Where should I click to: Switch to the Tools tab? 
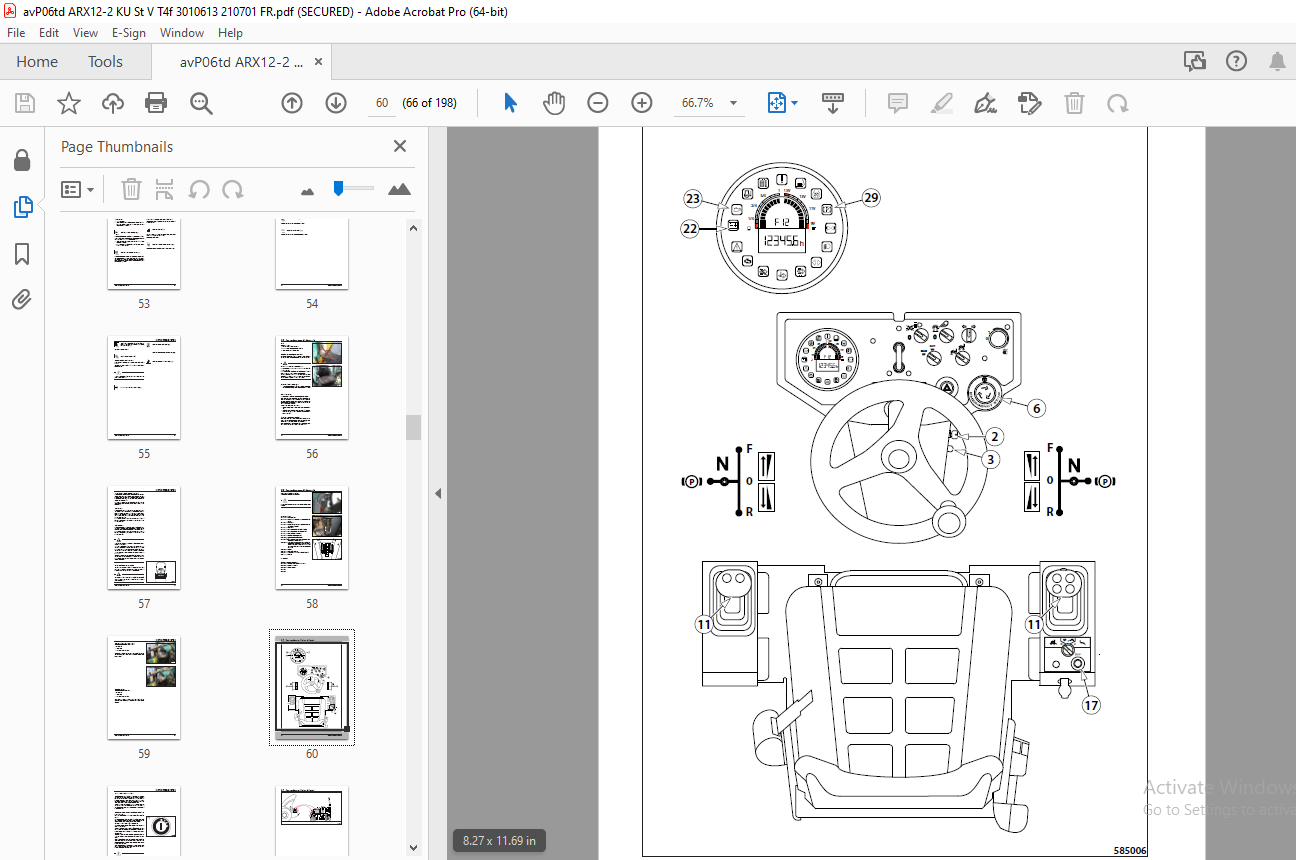coord(105,62)
